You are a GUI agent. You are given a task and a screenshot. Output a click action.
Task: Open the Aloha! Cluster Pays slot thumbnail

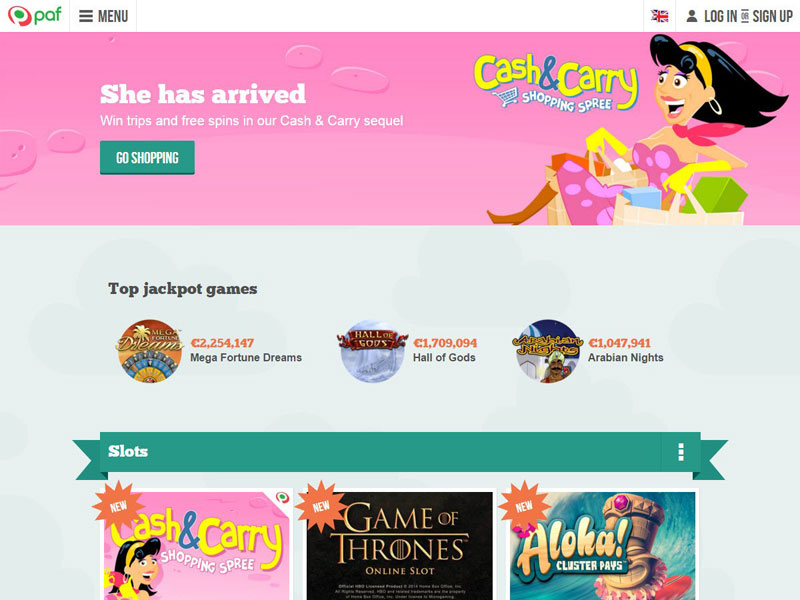(x=603, y=545)
